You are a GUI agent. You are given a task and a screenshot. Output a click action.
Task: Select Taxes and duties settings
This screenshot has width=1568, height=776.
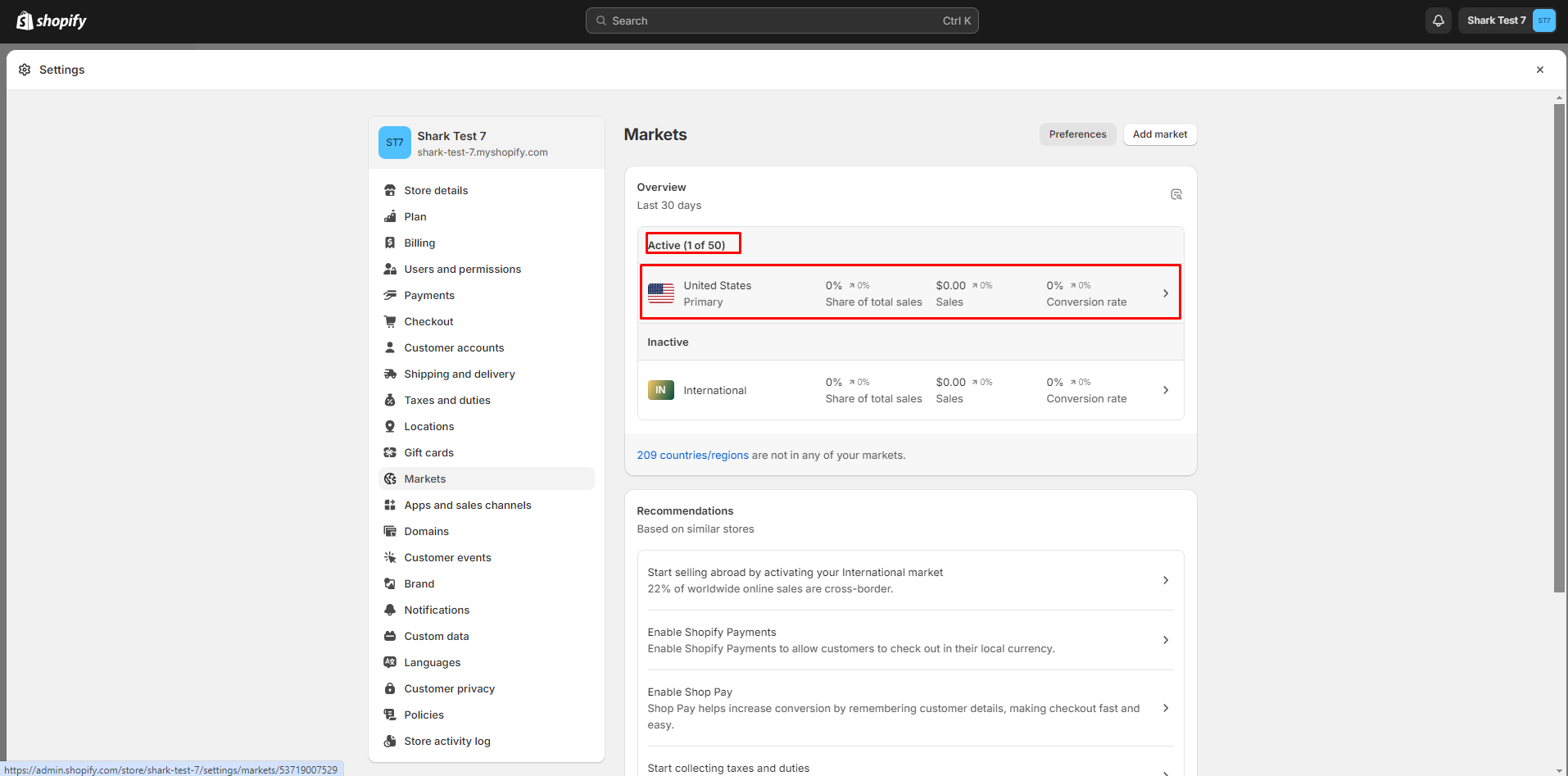[446, 401]
